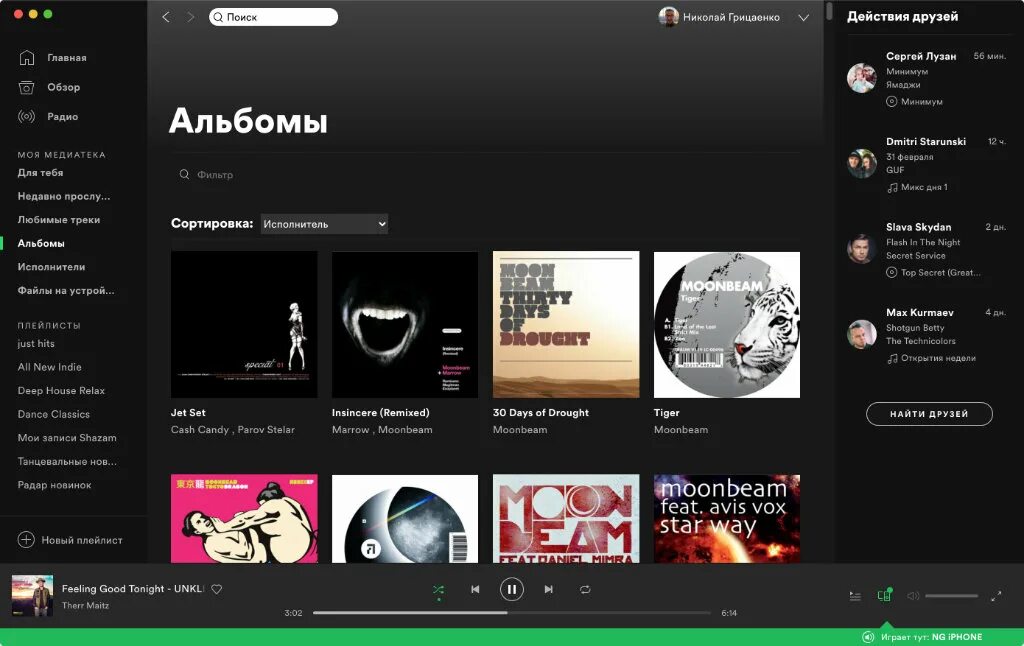Open the Танцевальные нов... playlist
1024x646 pixels.
pos(67,461)
